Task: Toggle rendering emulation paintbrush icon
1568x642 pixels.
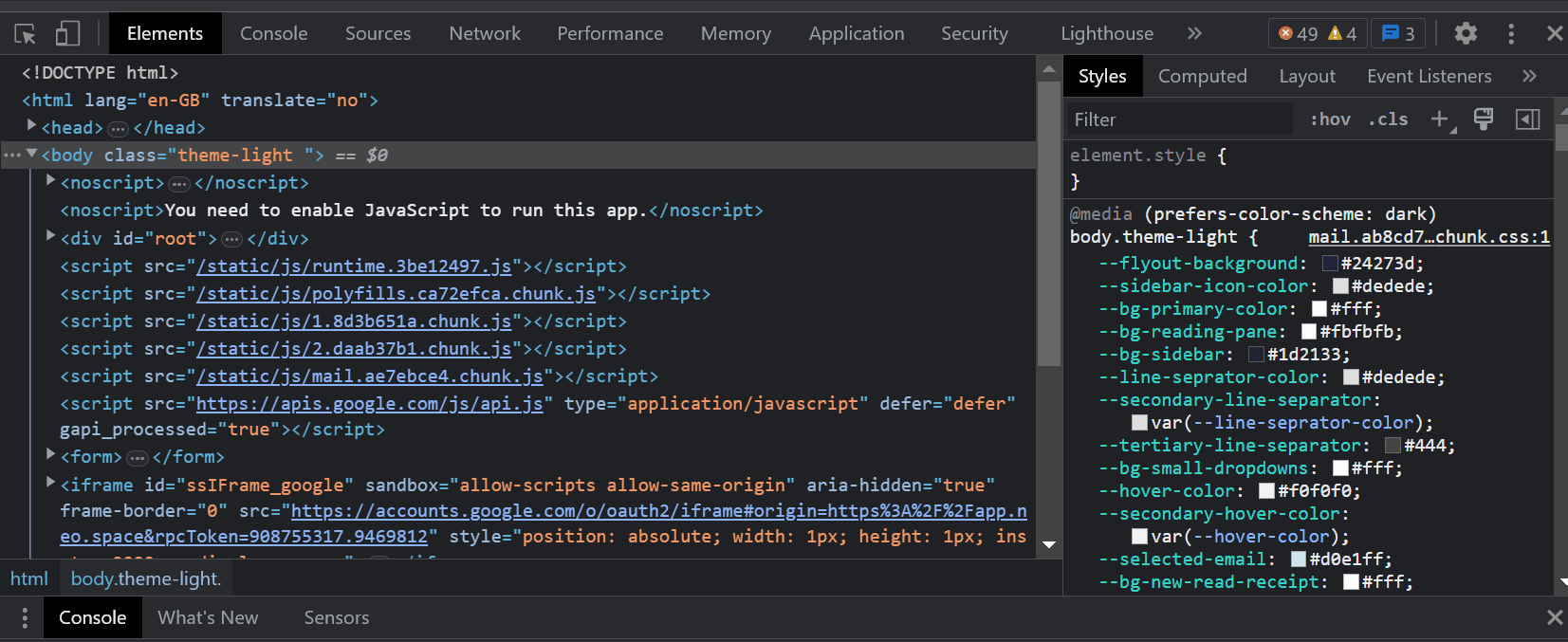Action: pyautogui.click(x=1484, y=119)
